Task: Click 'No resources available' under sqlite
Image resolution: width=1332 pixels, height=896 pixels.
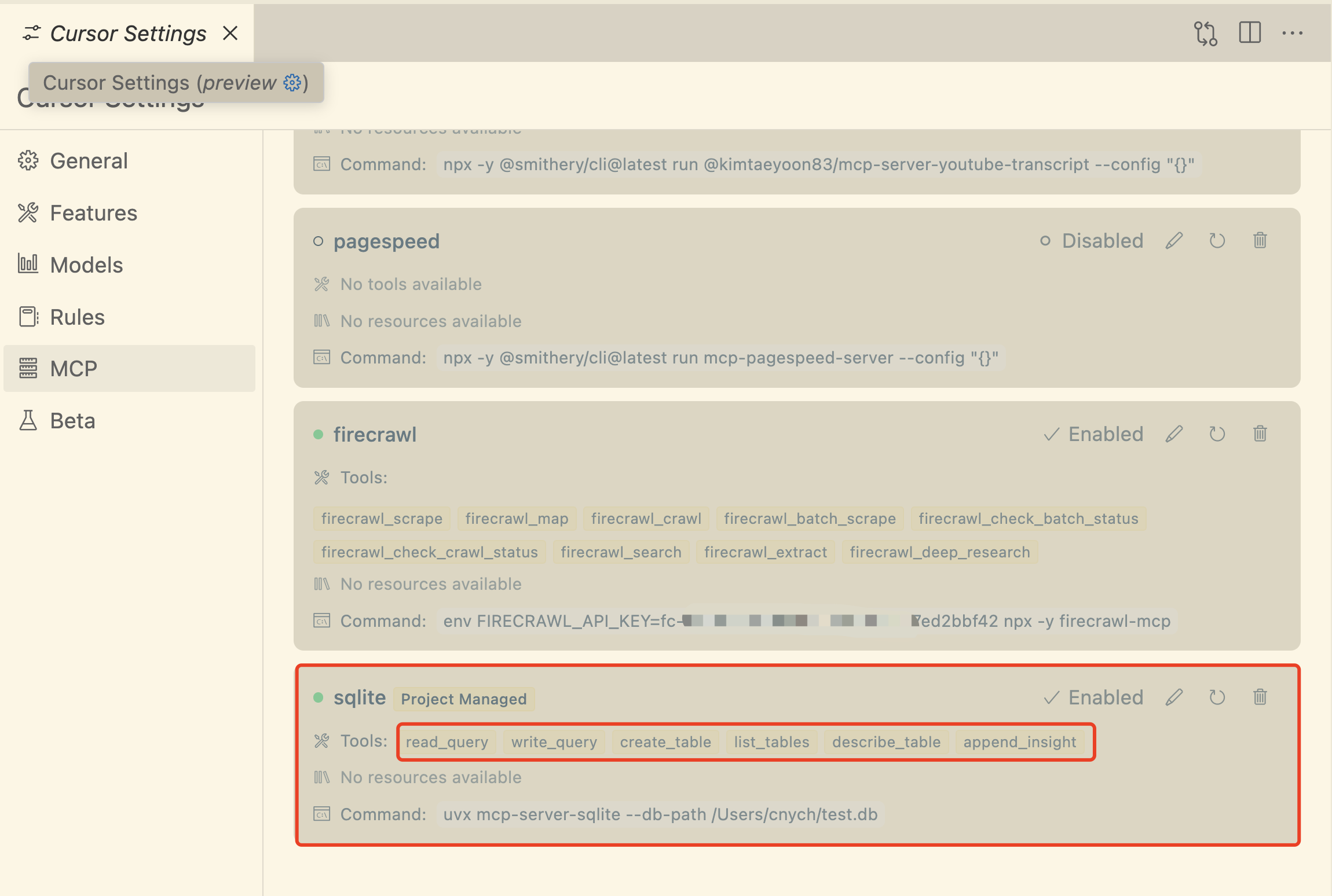Action: (431, 777)
